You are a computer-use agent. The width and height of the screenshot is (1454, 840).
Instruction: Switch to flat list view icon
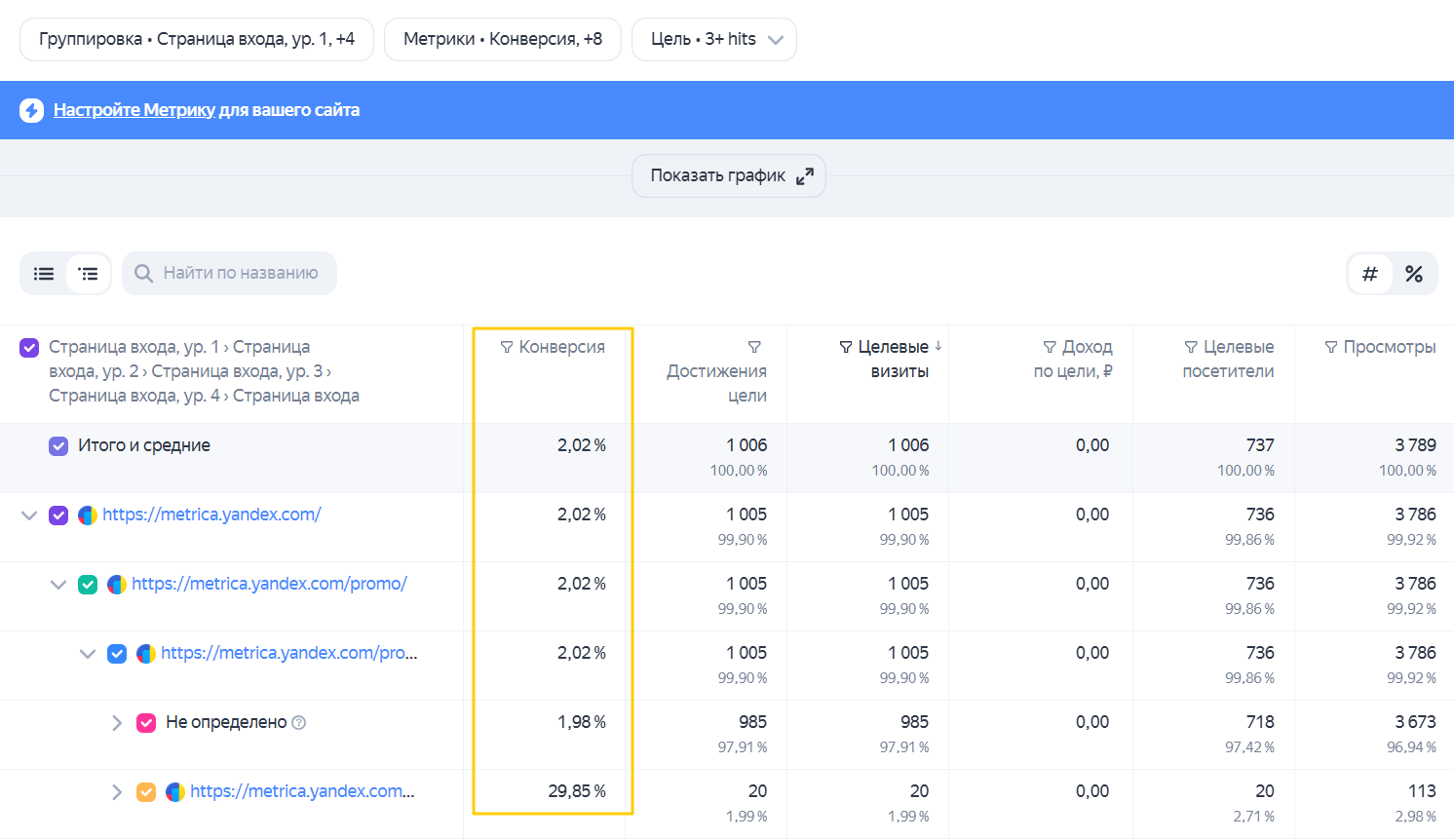pyautogui.click(x=44, y=274)
